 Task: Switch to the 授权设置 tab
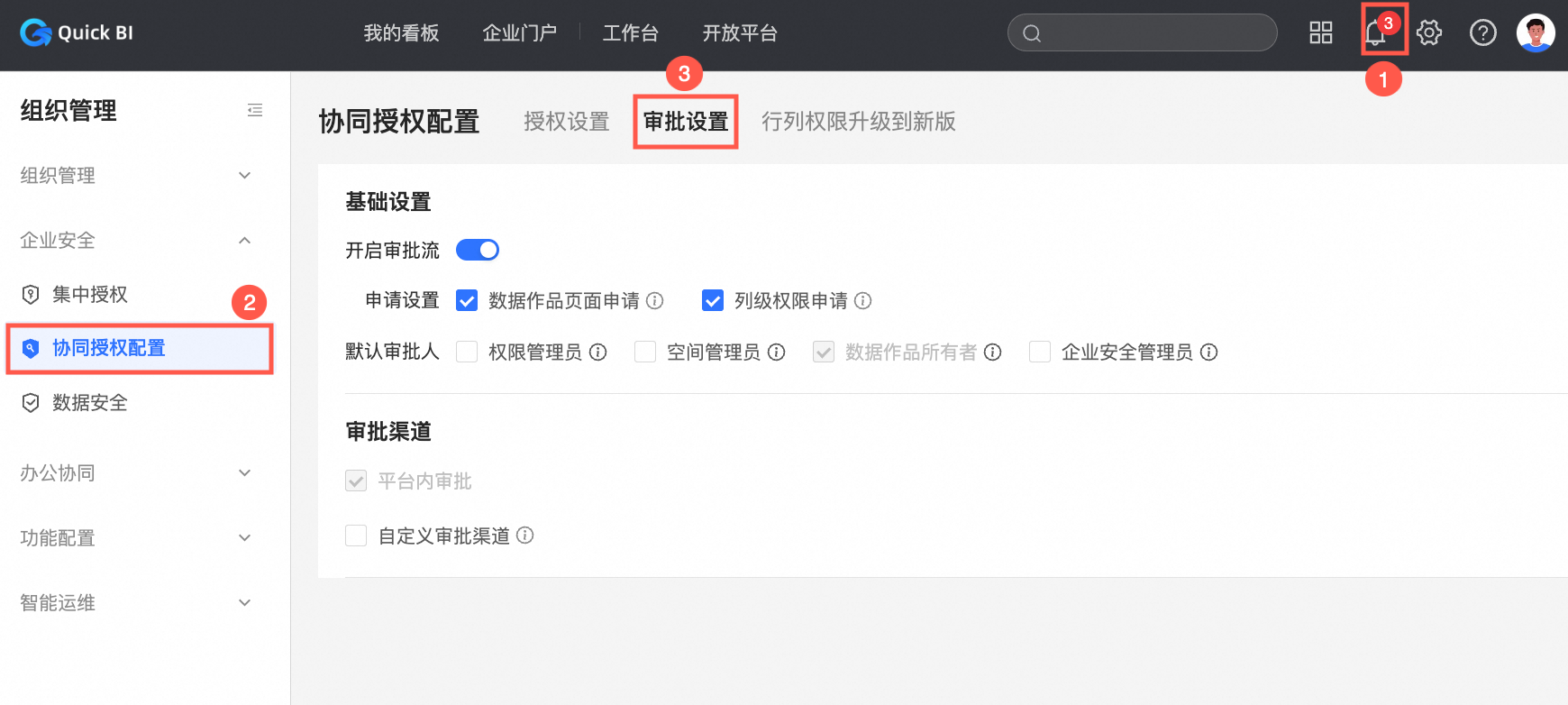click(x=567, y=122)
